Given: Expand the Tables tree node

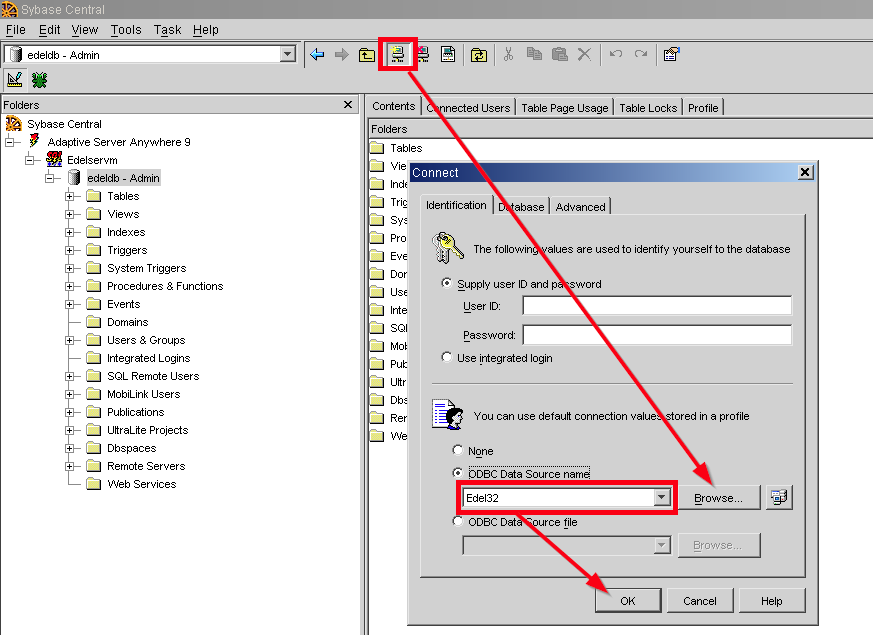Looking at the screenshot, I should coord(70,196).
